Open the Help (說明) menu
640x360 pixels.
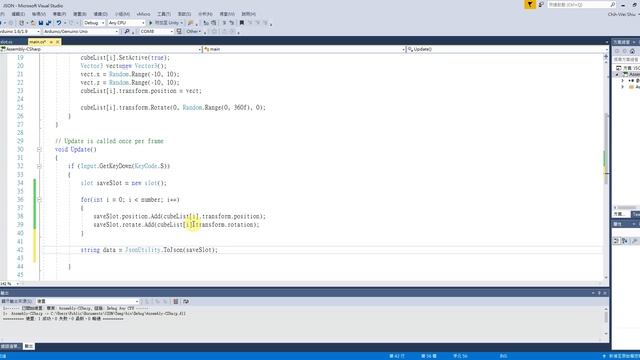coord(248,14)
